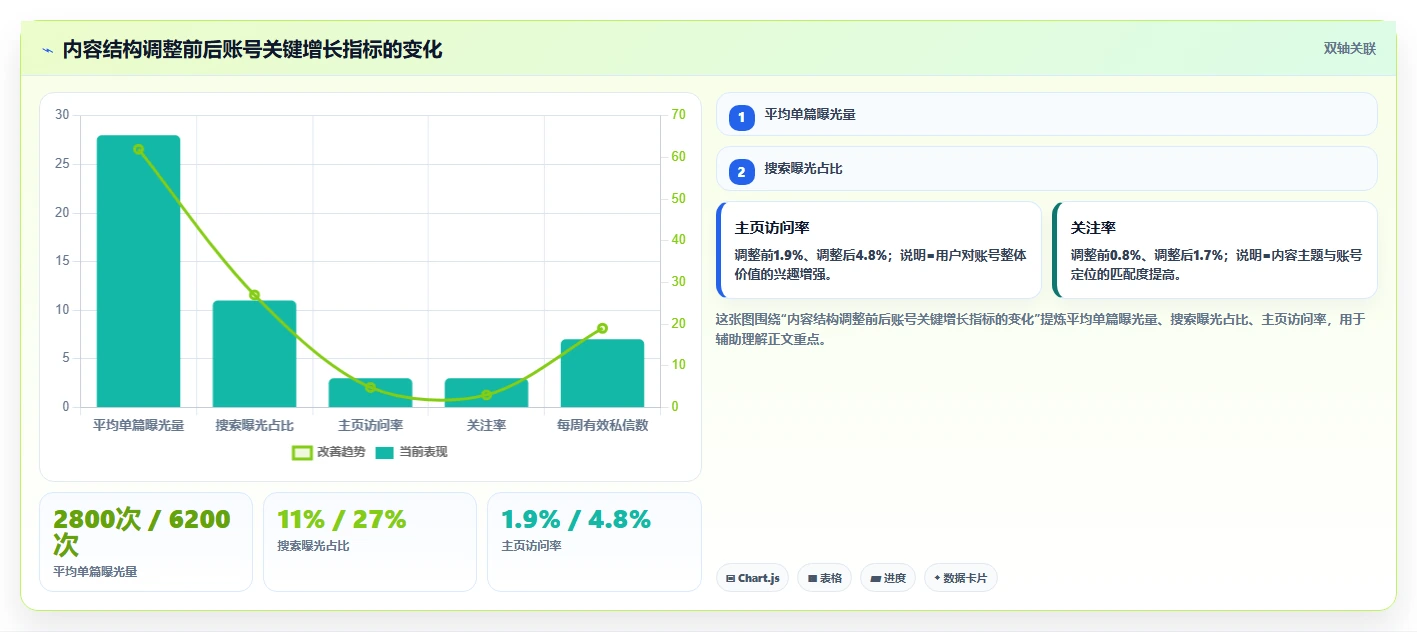Click the trend line point on 每周有效私信数
The height and width of the screenshot is (632, 1417).
pyautogui.click(x=602, y=328)
